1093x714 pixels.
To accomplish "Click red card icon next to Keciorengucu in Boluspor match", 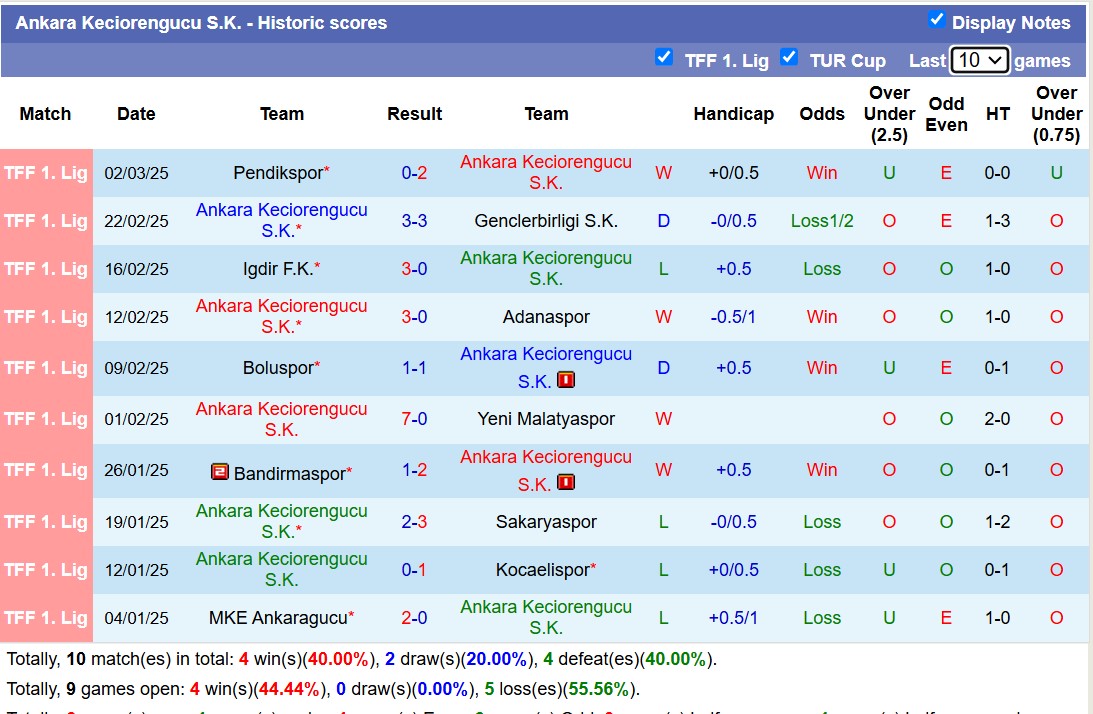I will click(565, 381).
